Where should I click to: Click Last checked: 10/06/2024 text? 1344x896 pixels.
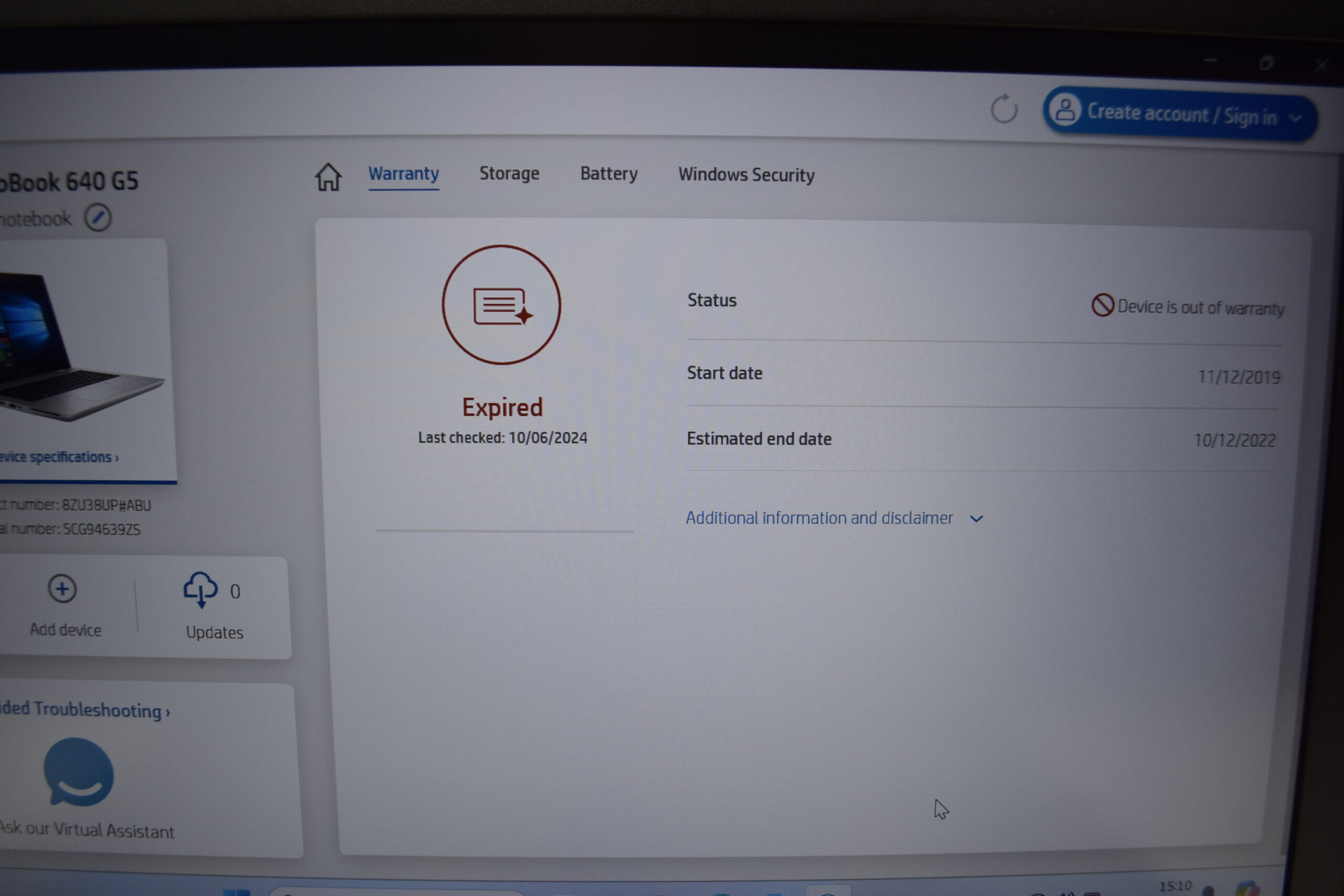tap(502, 438)
